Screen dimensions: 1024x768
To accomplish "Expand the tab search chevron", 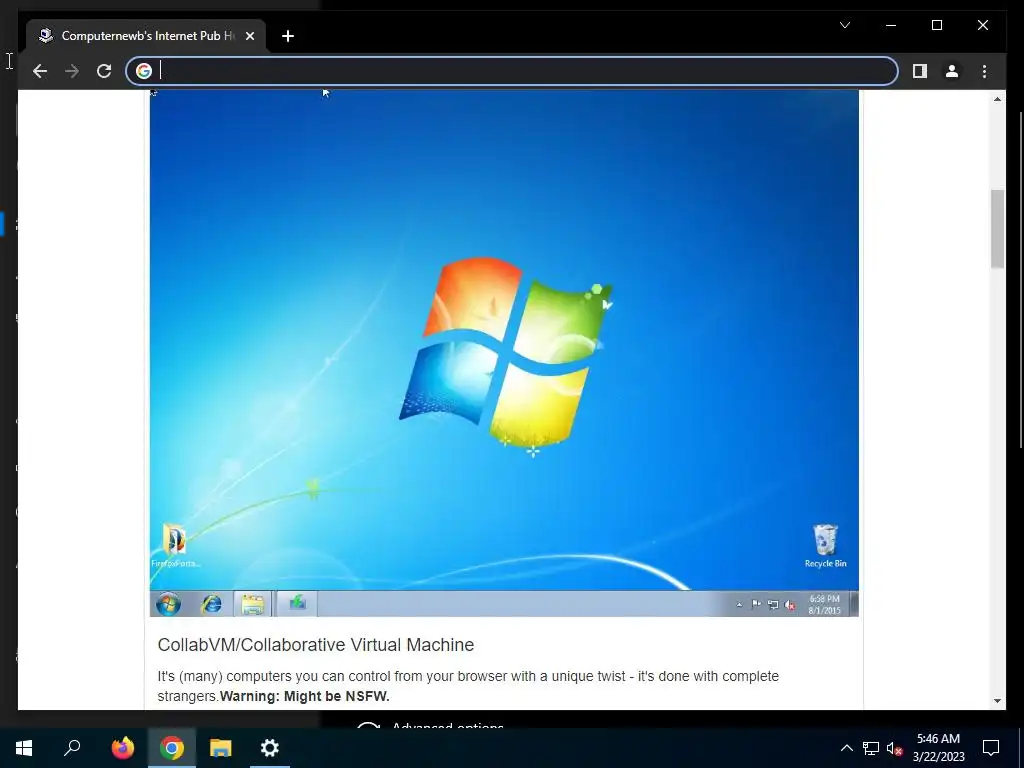I will click(845, 25).
